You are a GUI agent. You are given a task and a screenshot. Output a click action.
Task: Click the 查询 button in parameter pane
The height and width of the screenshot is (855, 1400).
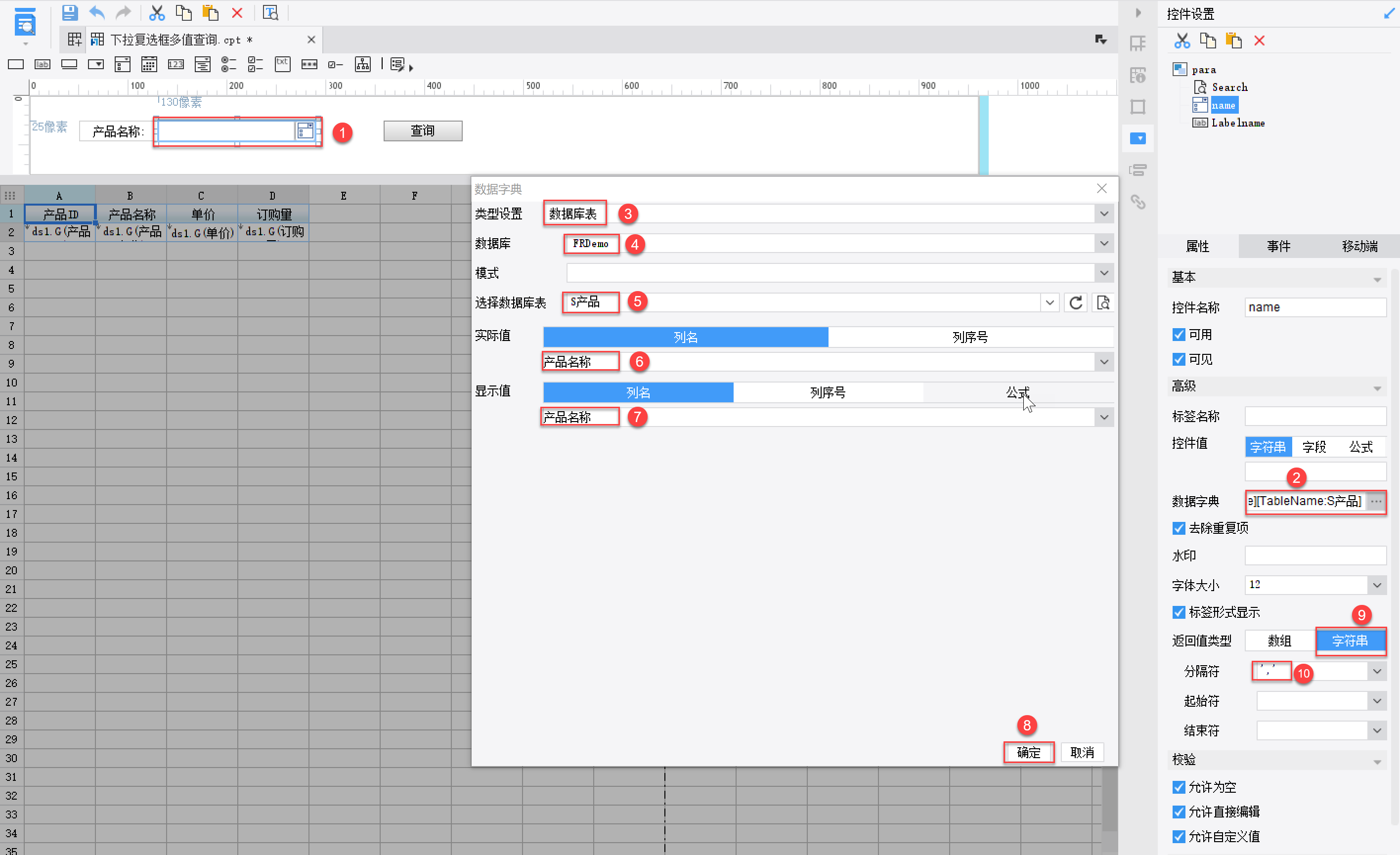coord(423,130)
